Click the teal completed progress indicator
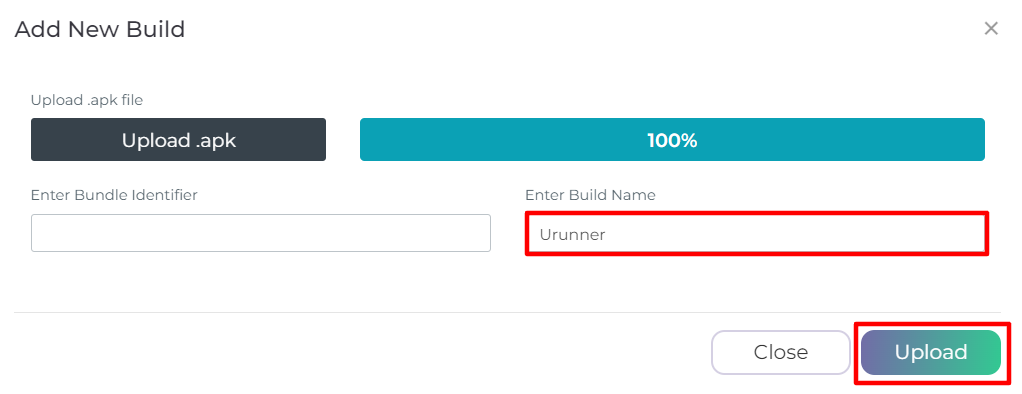Image resolution: width=1022 pixels, height=394 pixels. 672,140
